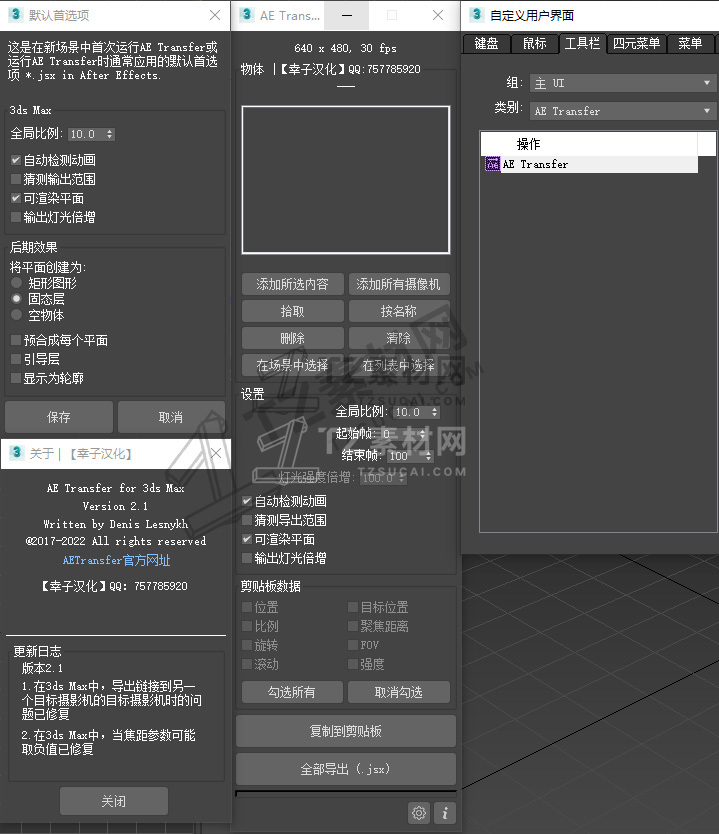Click the 3ds Max logo in AE Trans... title bar

[x=246, y=14]
